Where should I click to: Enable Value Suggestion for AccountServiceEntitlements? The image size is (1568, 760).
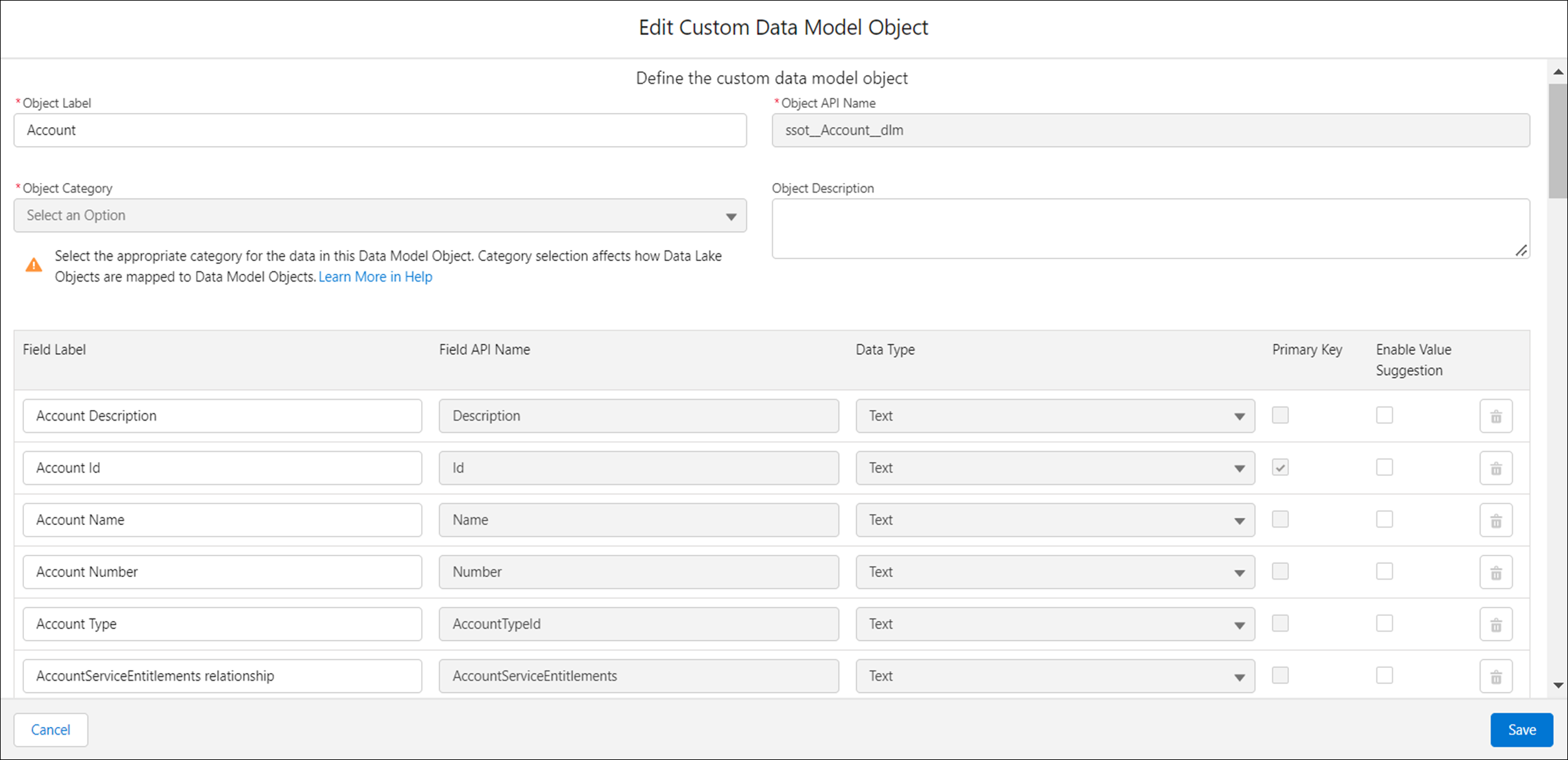[1384, 675]
